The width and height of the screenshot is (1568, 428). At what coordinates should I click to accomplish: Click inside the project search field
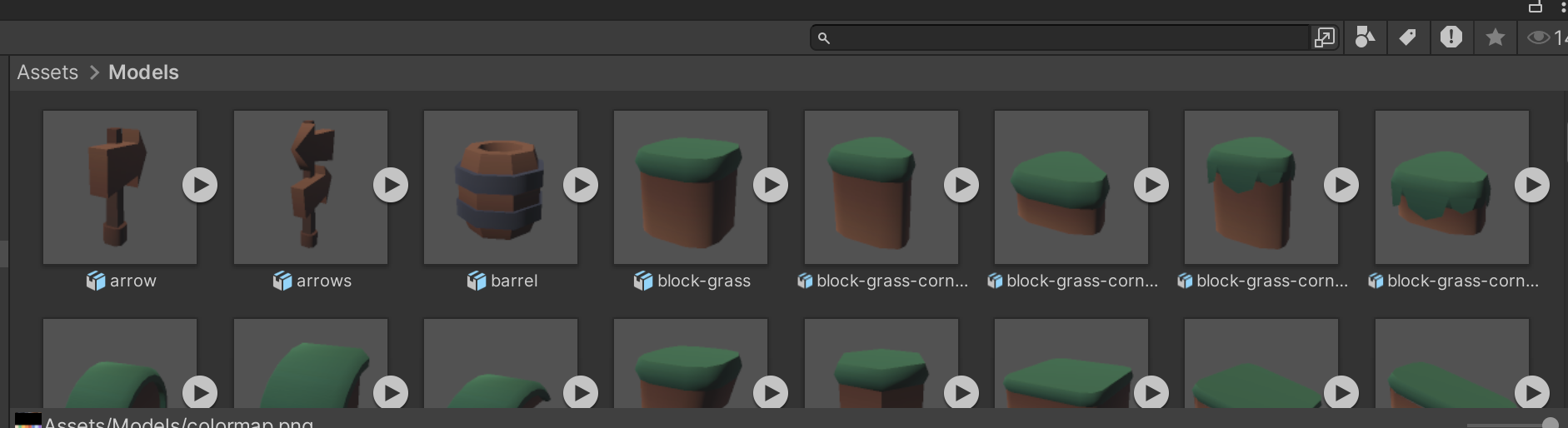[1066, 38]
